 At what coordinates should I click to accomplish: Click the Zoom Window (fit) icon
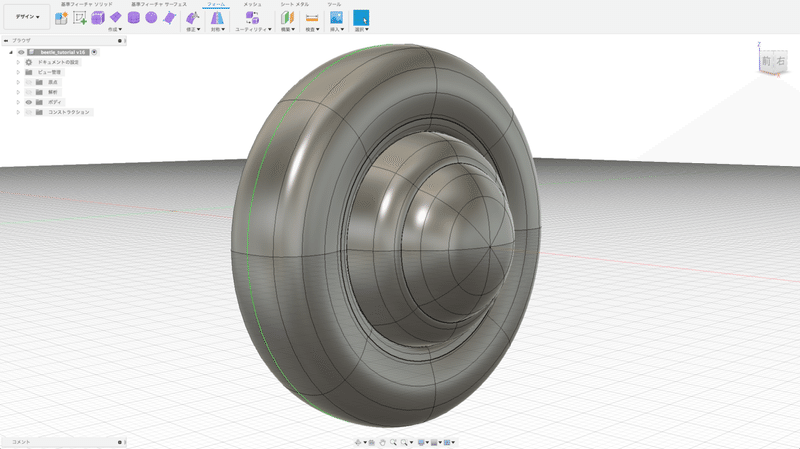405,442
